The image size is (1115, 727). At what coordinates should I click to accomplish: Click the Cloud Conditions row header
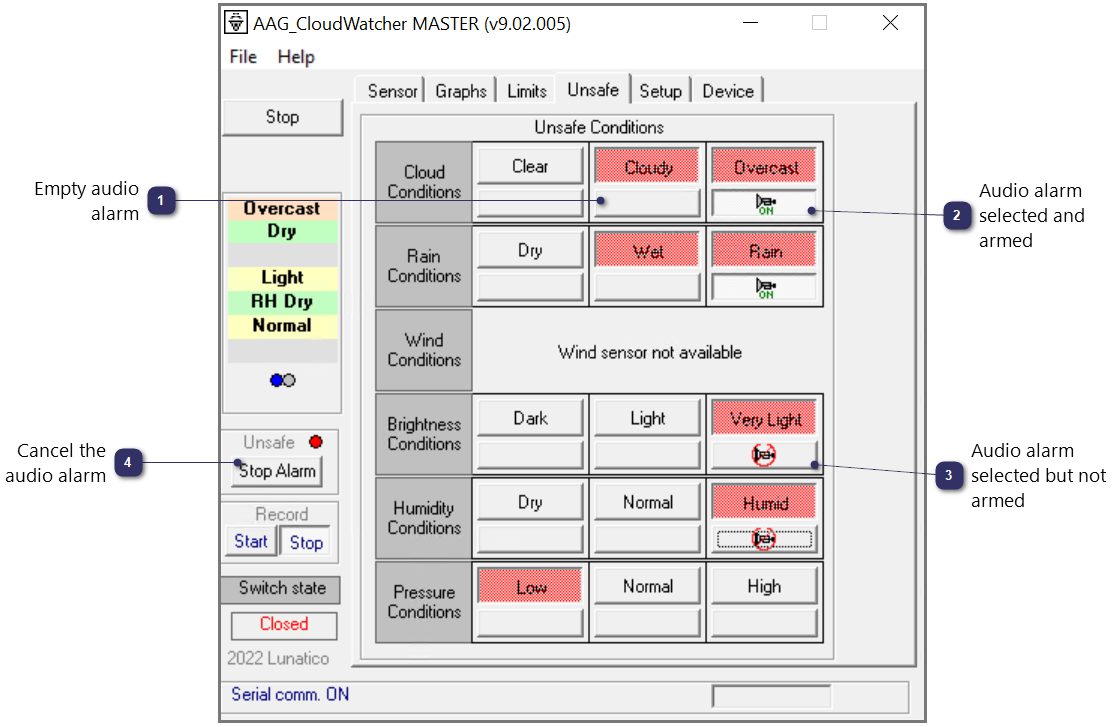[x=424, y=182]
